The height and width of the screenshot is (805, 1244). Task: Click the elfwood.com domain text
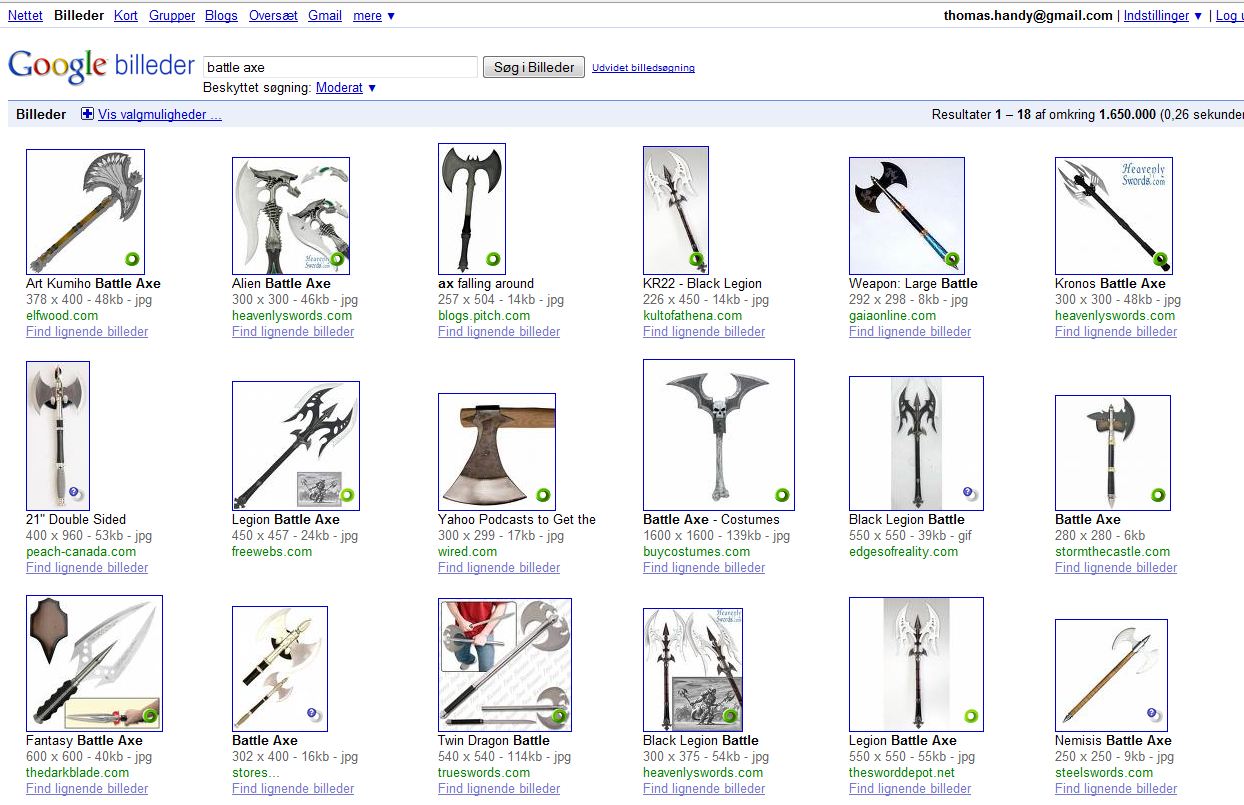(62, 316)
